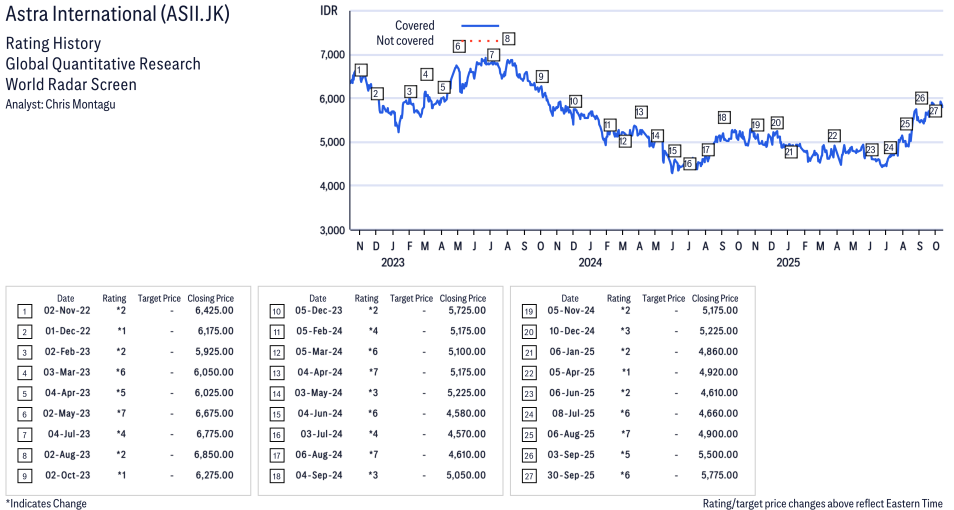Select chart marker 18 above the line
954x510 pixels.
pyautogui.click(x=723, y=118)
